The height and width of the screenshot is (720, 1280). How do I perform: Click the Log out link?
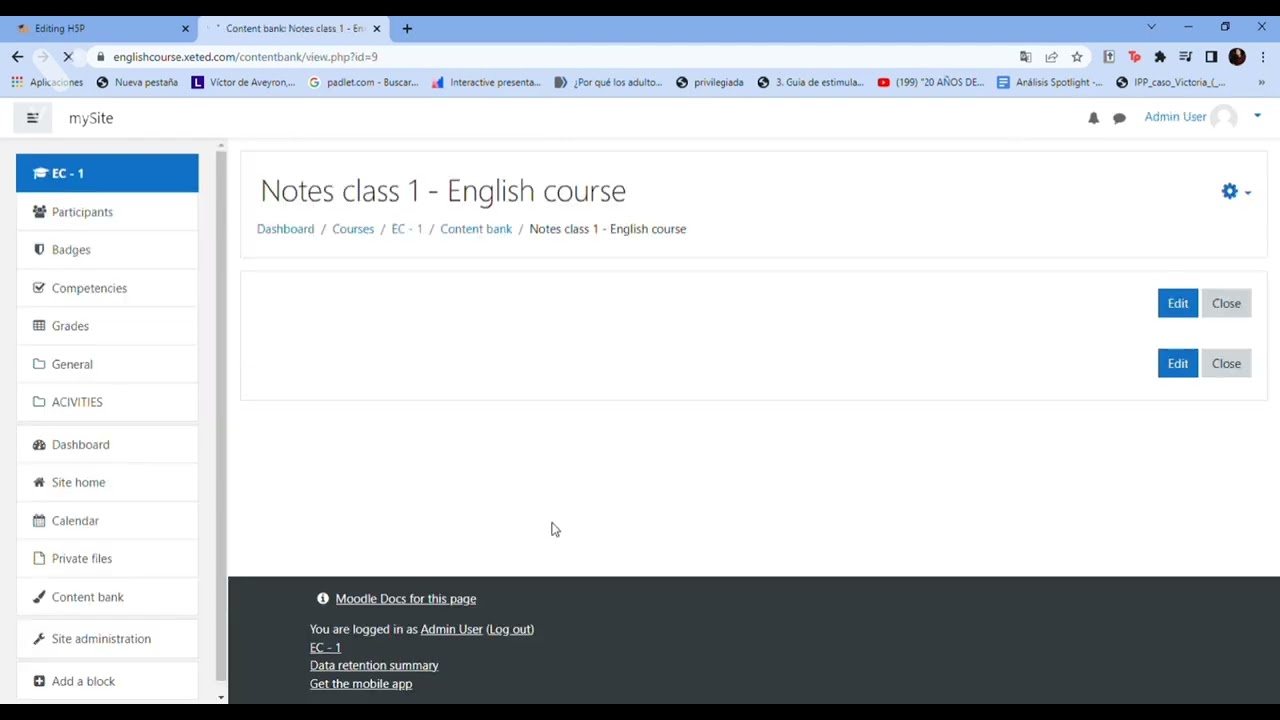(510, 629)
